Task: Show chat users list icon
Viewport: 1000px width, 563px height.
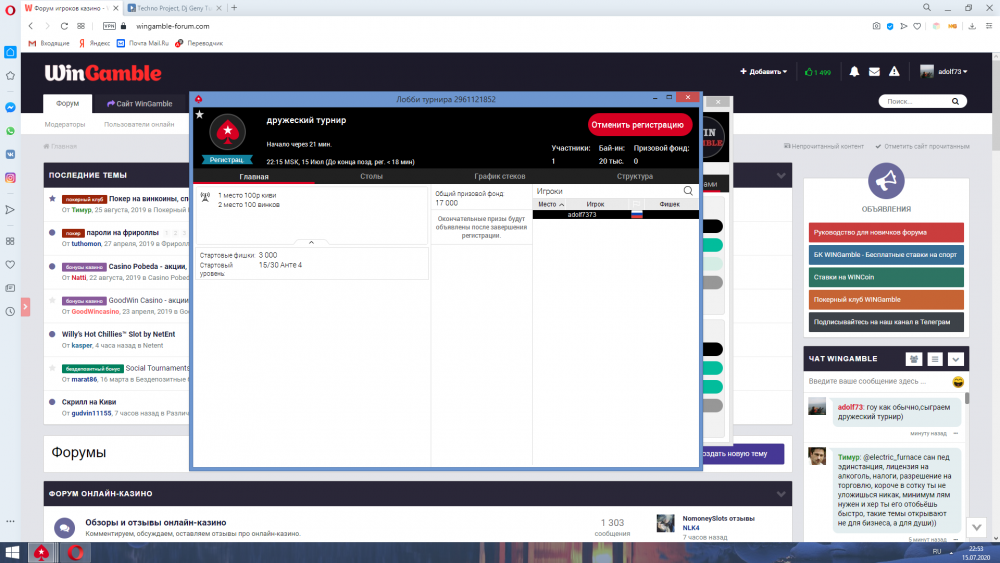Action: coord(913,359)
